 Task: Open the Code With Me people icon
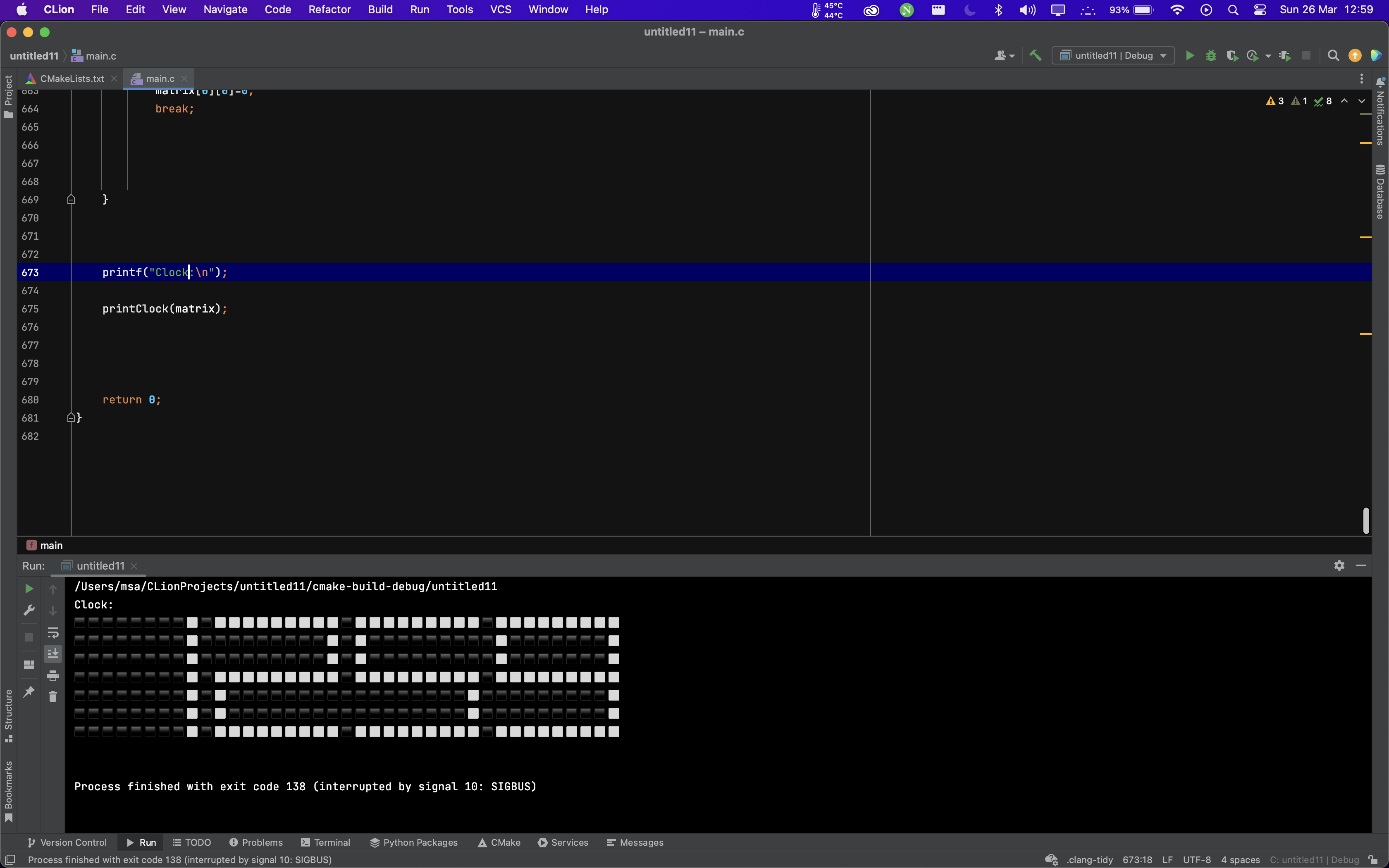point(1004,56)
